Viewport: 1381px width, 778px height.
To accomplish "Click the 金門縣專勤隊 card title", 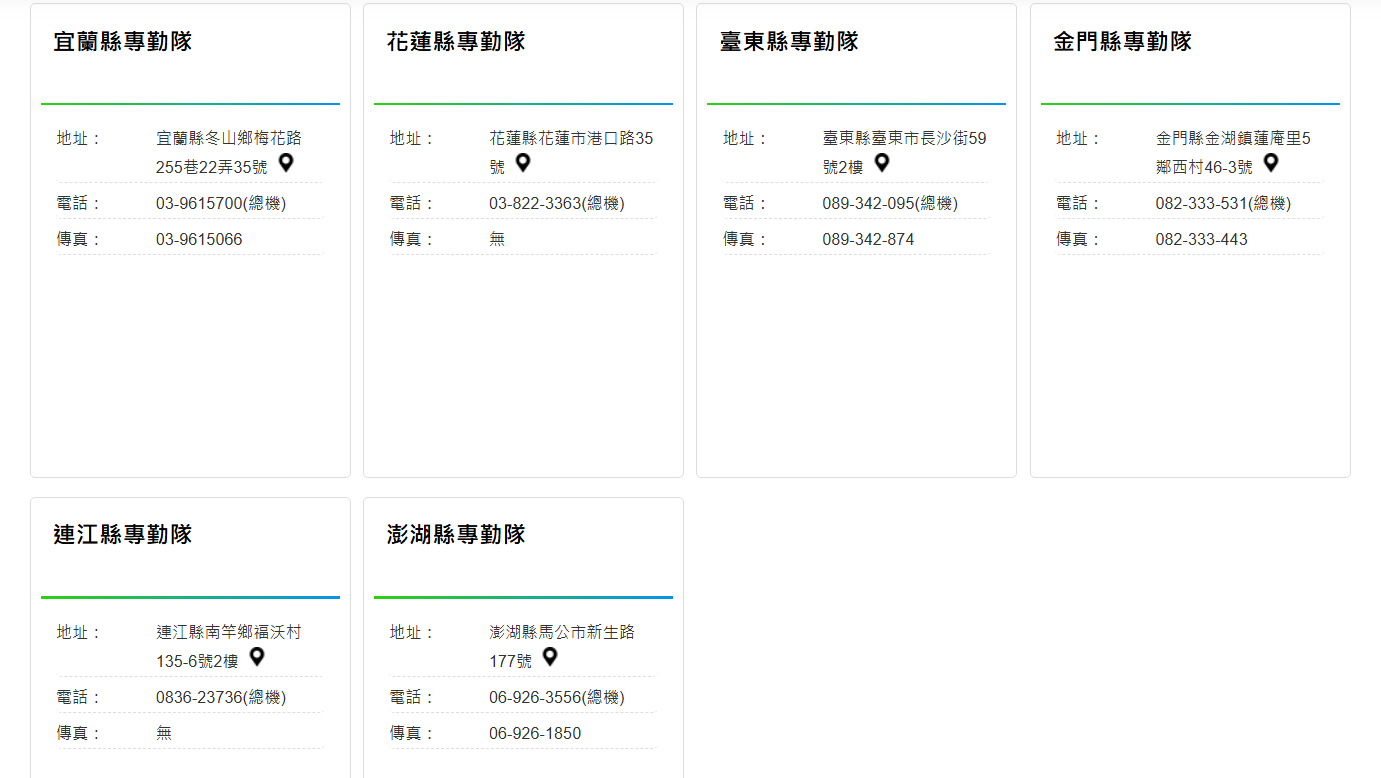I will pyautogui.click(x=1122, y=41).
